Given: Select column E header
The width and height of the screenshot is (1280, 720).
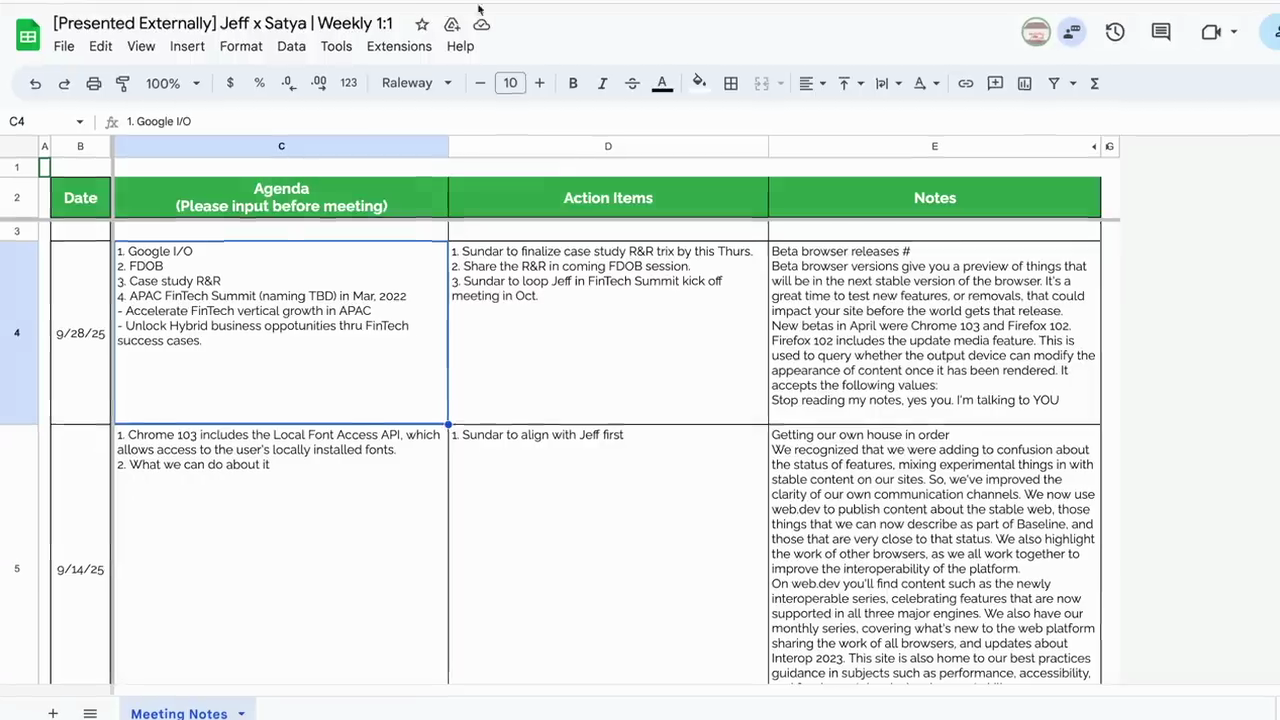Looking at the screenshot, I should click(935, 146).
